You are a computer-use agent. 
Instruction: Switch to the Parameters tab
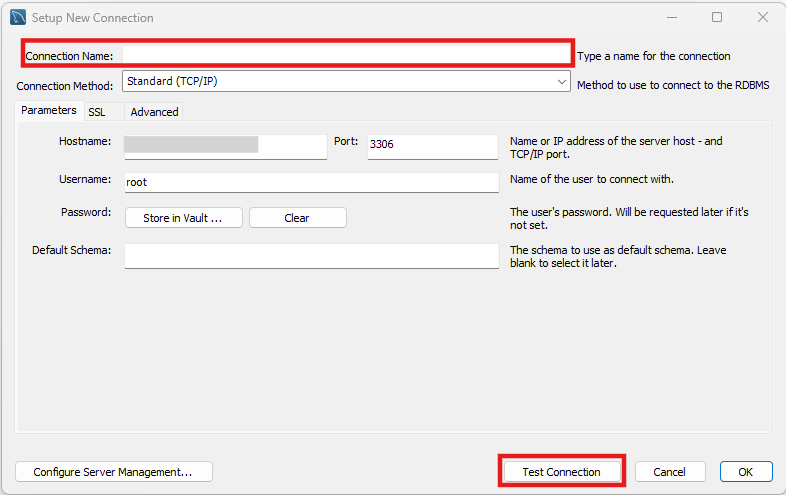click(x=48, y=111)
